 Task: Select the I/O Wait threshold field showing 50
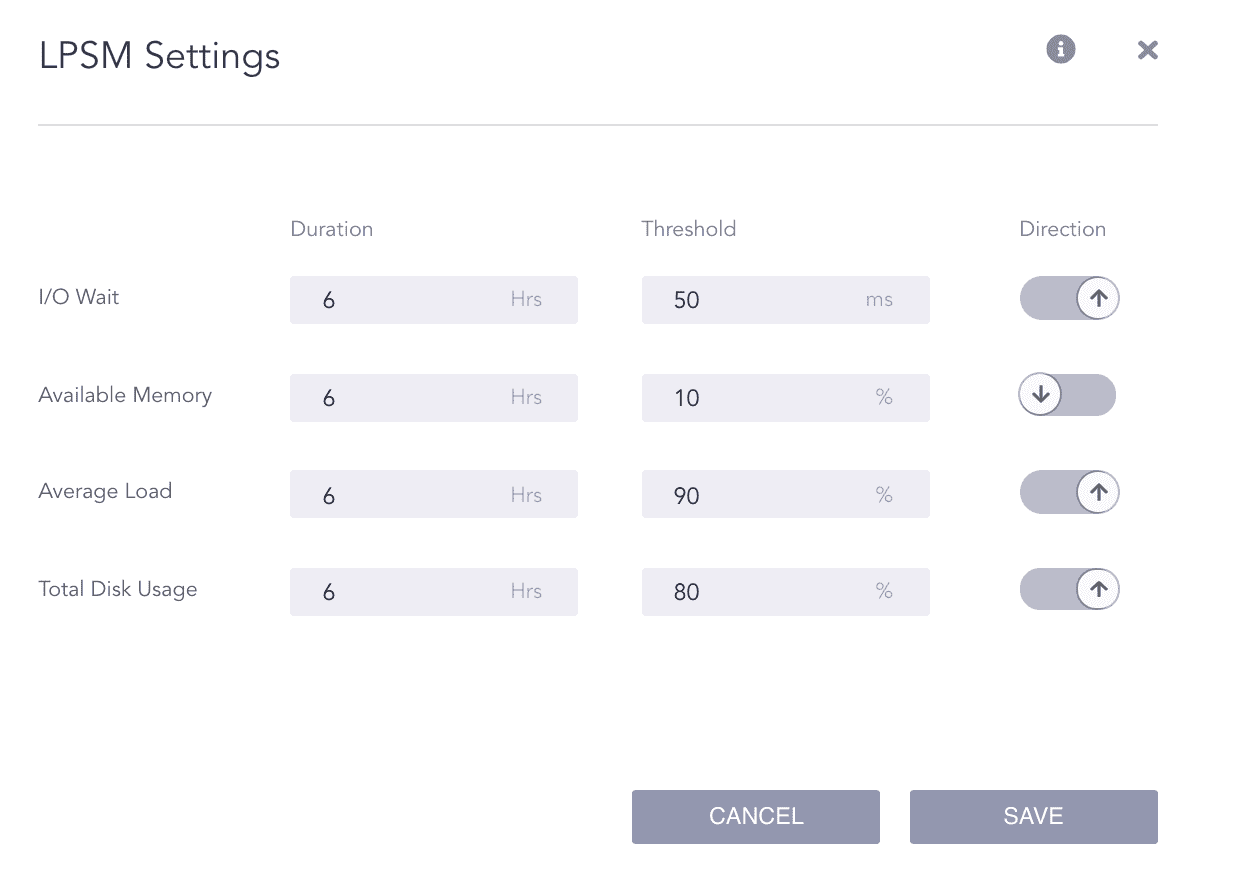click(x=785, y=299)
